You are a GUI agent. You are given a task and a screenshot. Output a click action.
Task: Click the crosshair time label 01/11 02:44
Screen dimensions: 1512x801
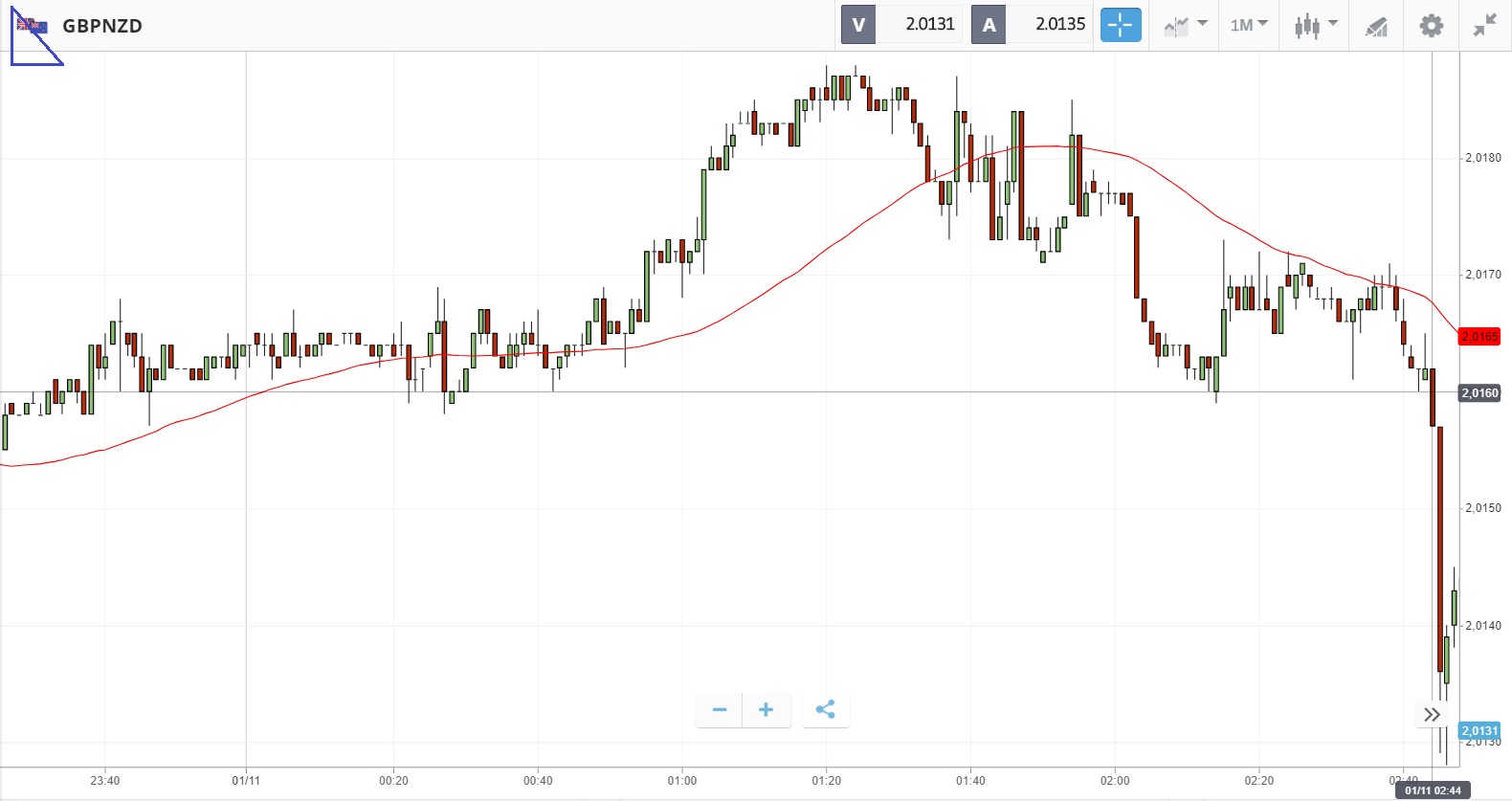click(x=1433, y=790)
